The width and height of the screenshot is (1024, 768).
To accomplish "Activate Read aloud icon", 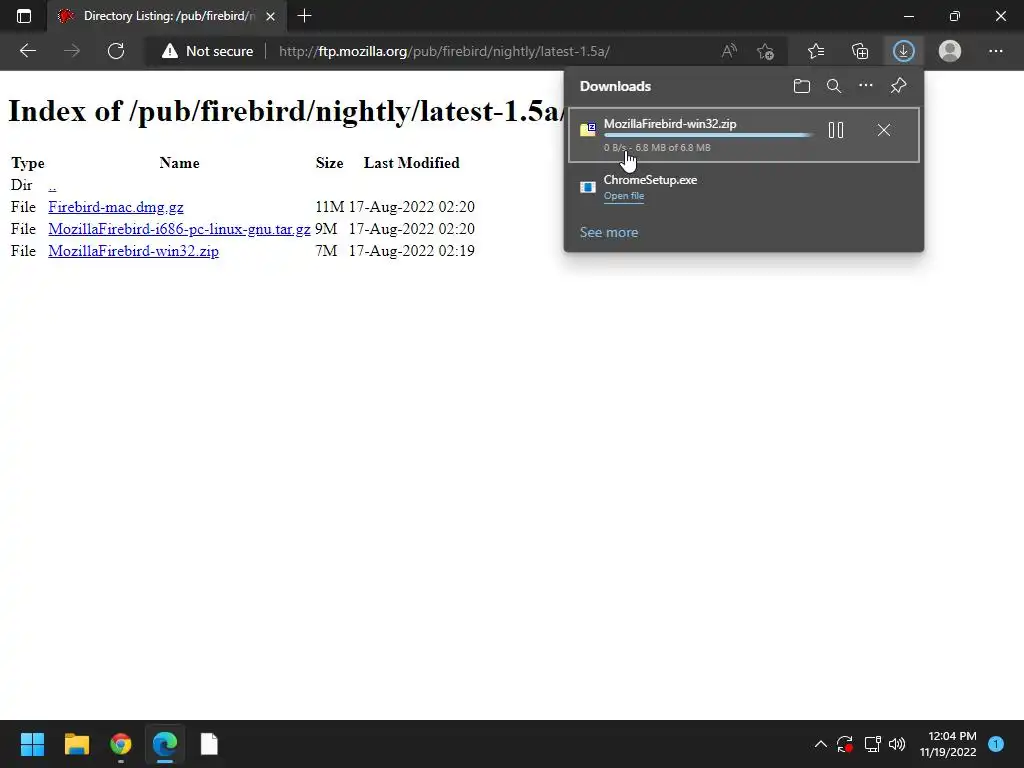I will pyautogui.click(x=729, y=51).
